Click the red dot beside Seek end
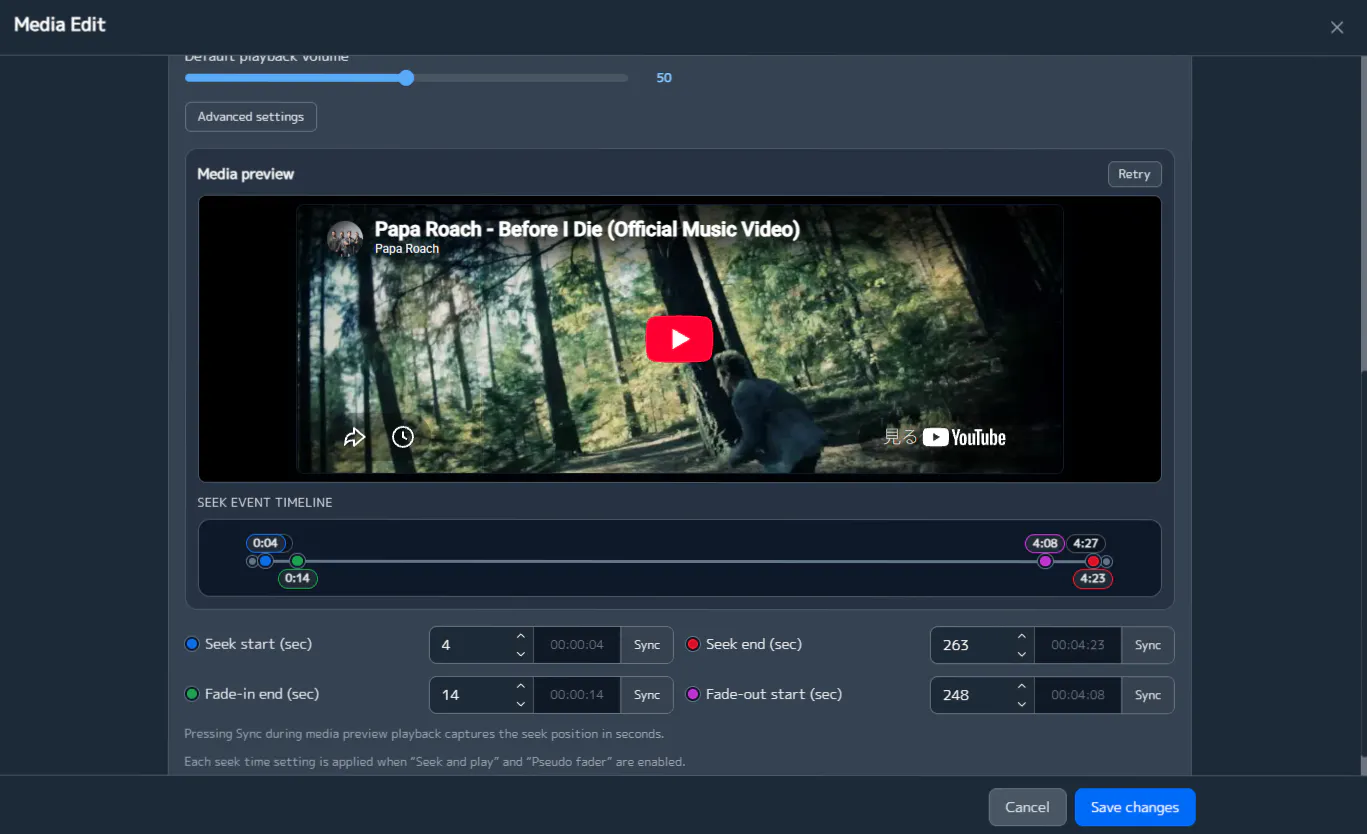This screenshot has width=1367, height=834. tap(693, 644)
